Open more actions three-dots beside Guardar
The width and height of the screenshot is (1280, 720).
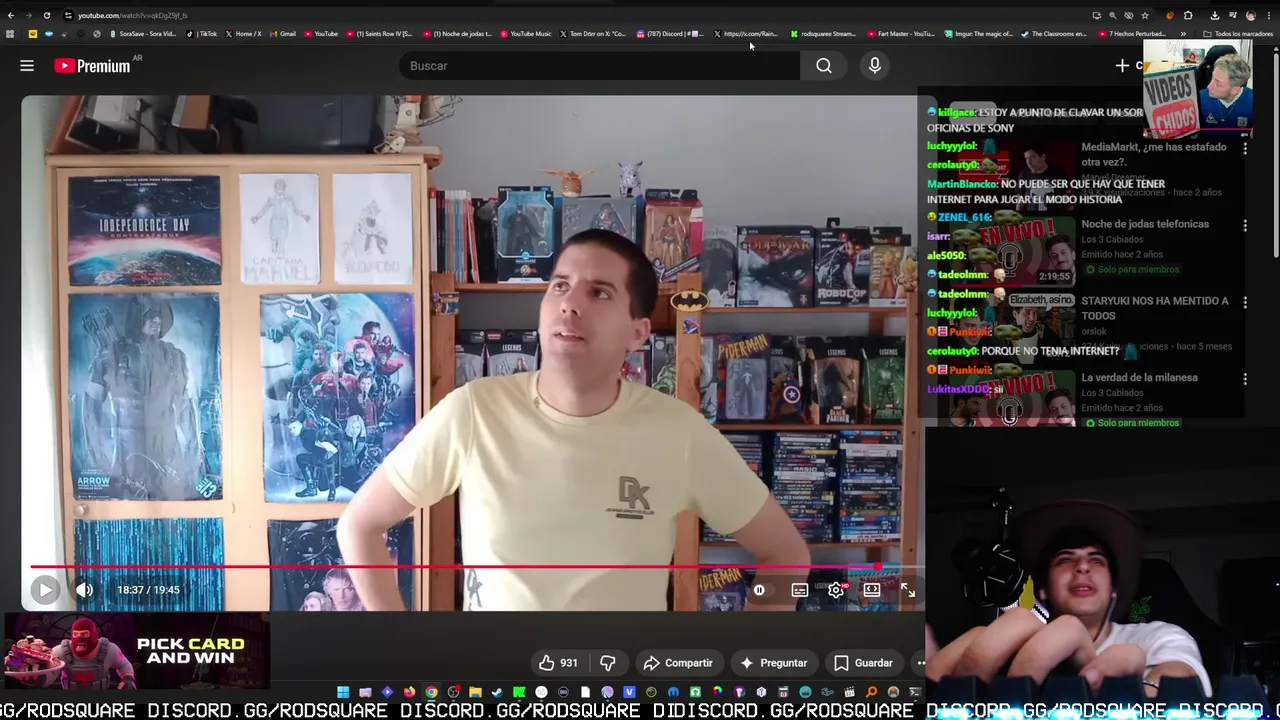[921, 663]
